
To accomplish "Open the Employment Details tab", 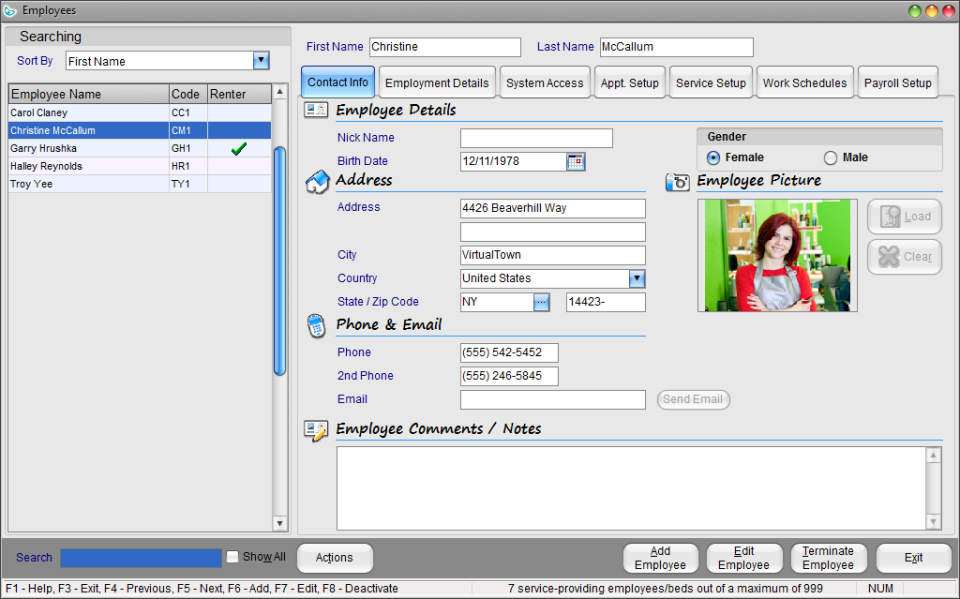I will coord(437,83).
